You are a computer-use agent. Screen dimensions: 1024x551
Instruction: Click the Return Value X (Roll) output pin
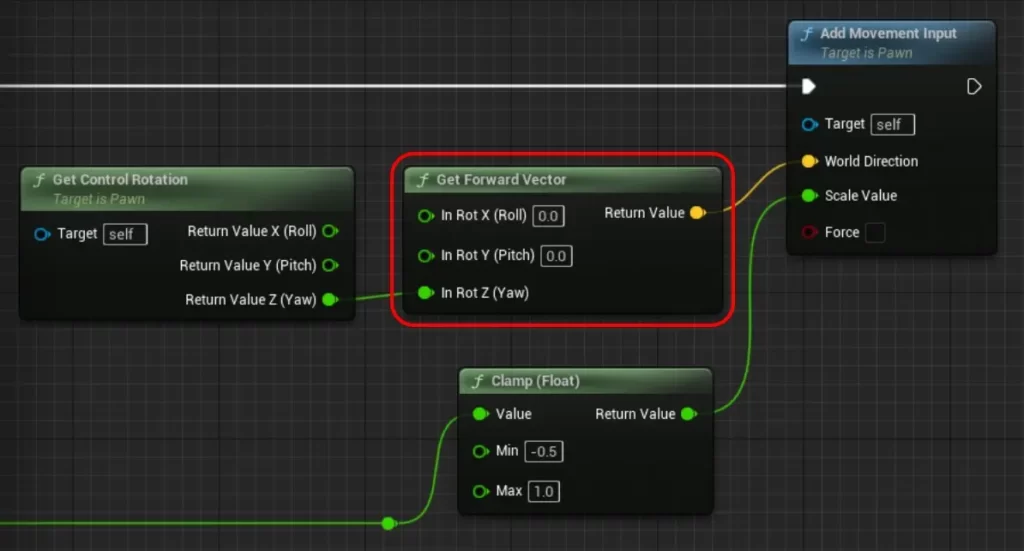tap(329, 232)
